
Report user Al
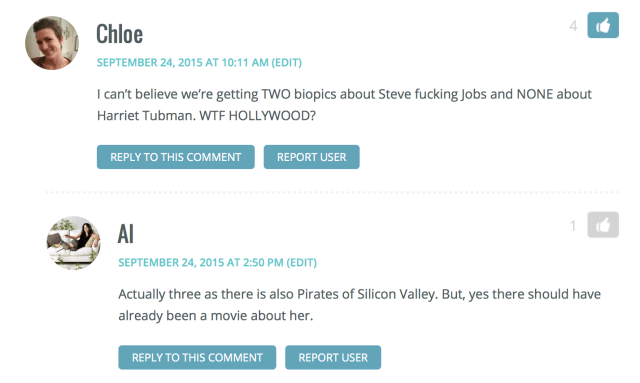(333, 357)
